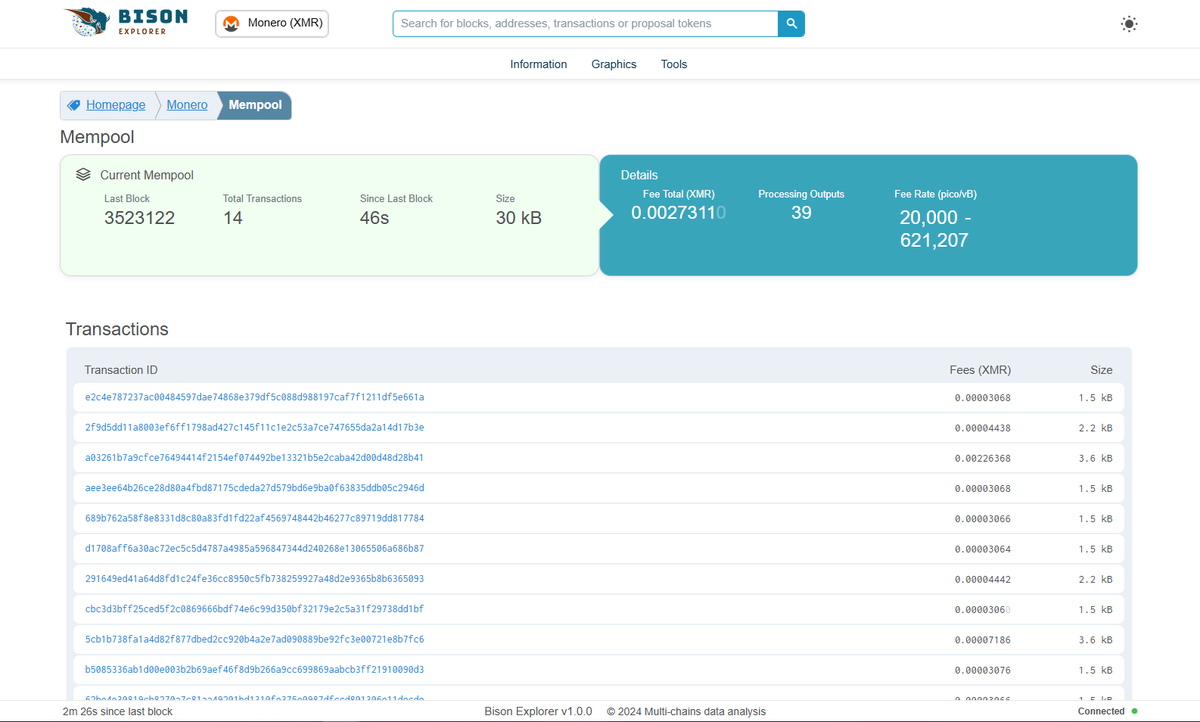
Task: Click fee value 0.00004438
Action: pos(983,428)
